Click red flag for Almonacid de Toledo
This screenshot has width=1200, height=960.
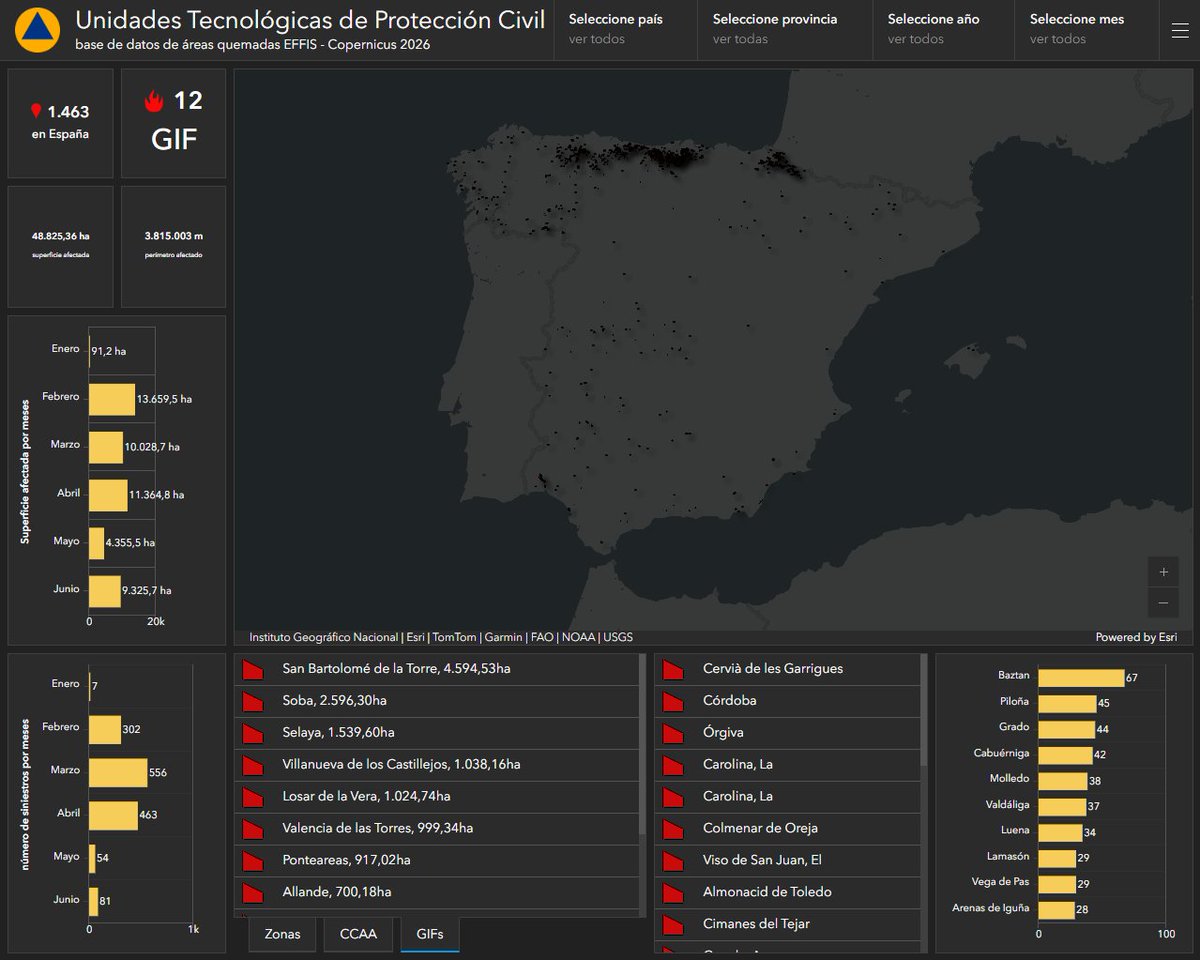(673, 892)
